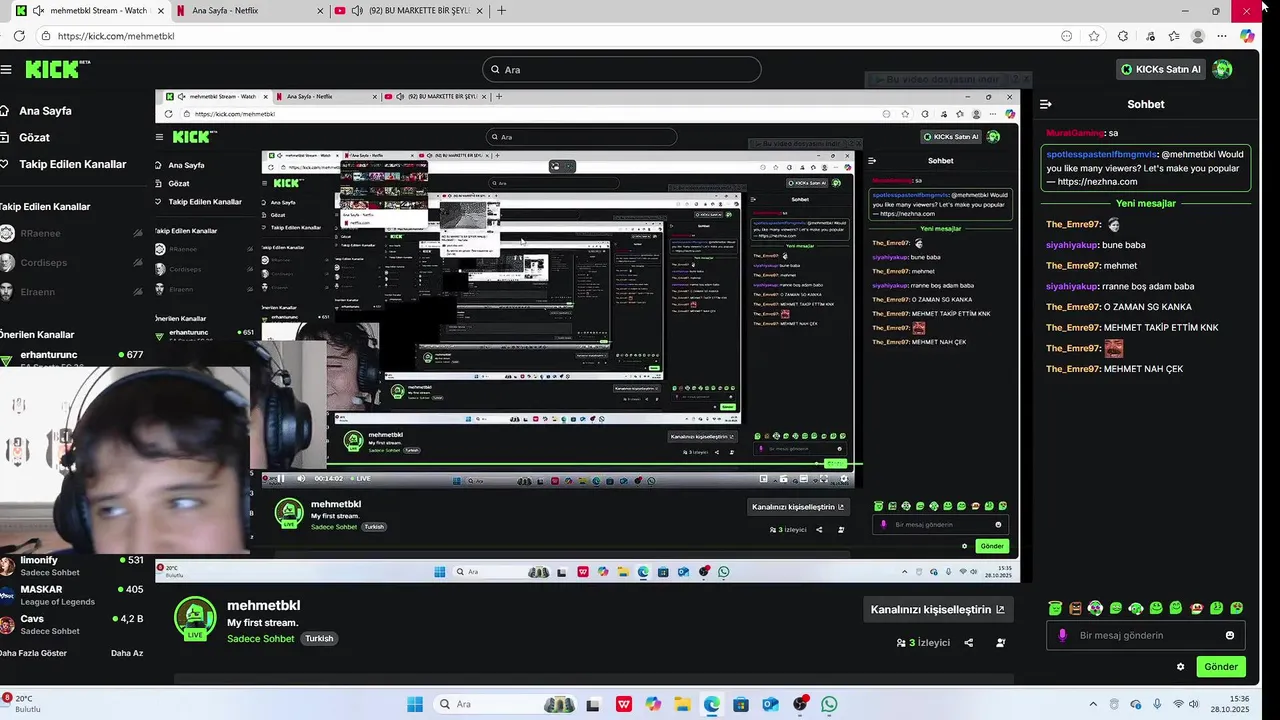Mute the YouTube tab audio icon

[358, 10]
